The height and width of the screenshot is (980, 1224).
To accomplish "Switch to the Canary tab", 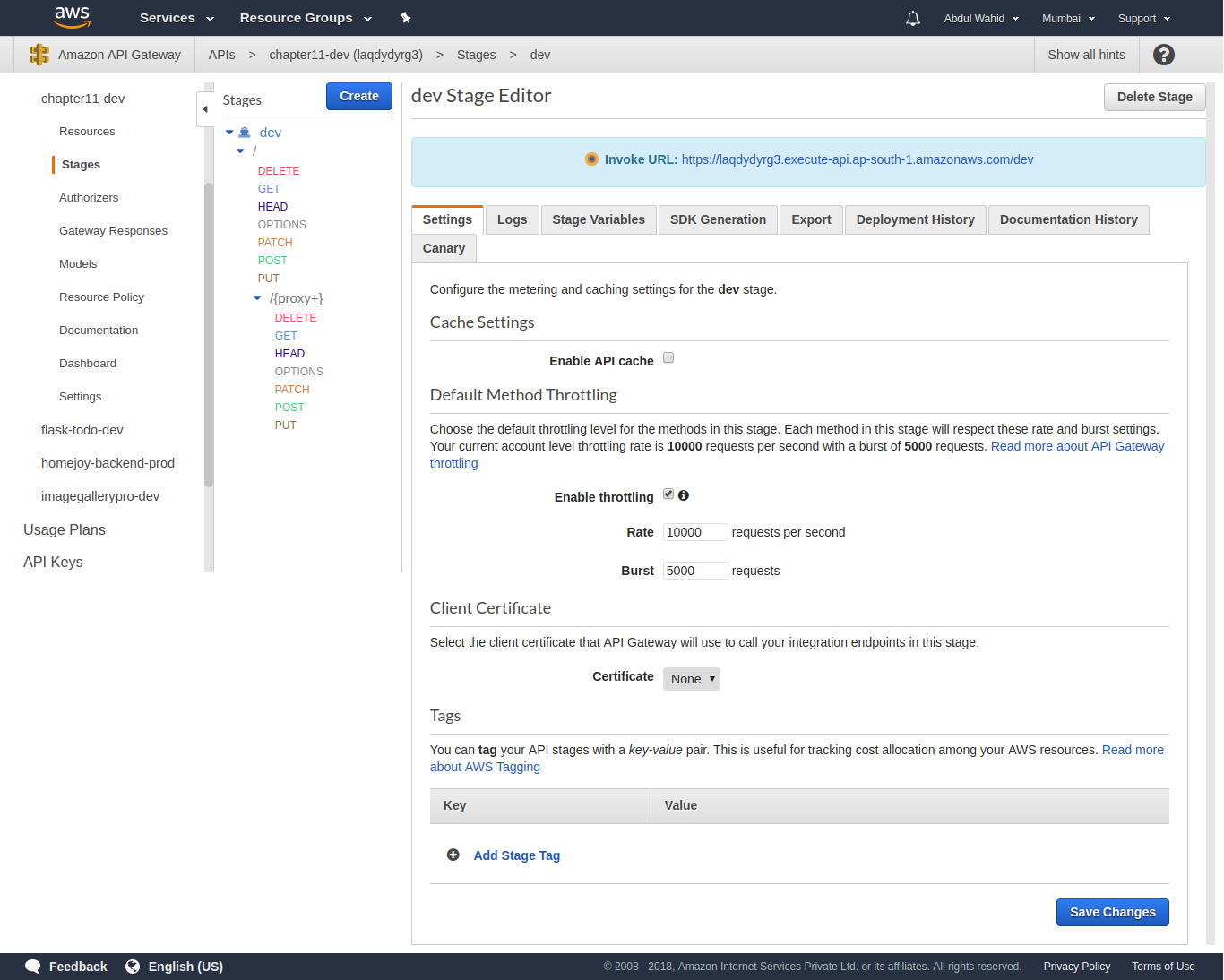I will pyautogui.click(x=444, y=248).
